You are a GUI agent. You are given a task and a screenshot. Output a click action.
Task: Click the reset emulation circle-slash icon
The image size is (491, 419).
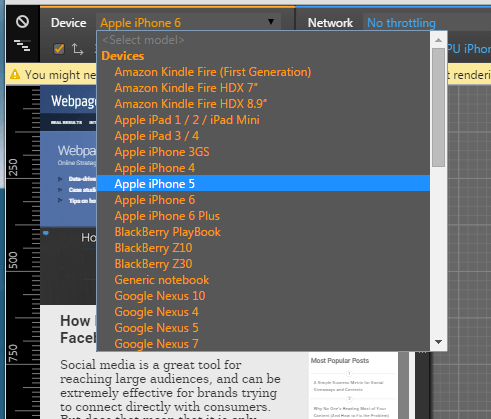(22, 22)
